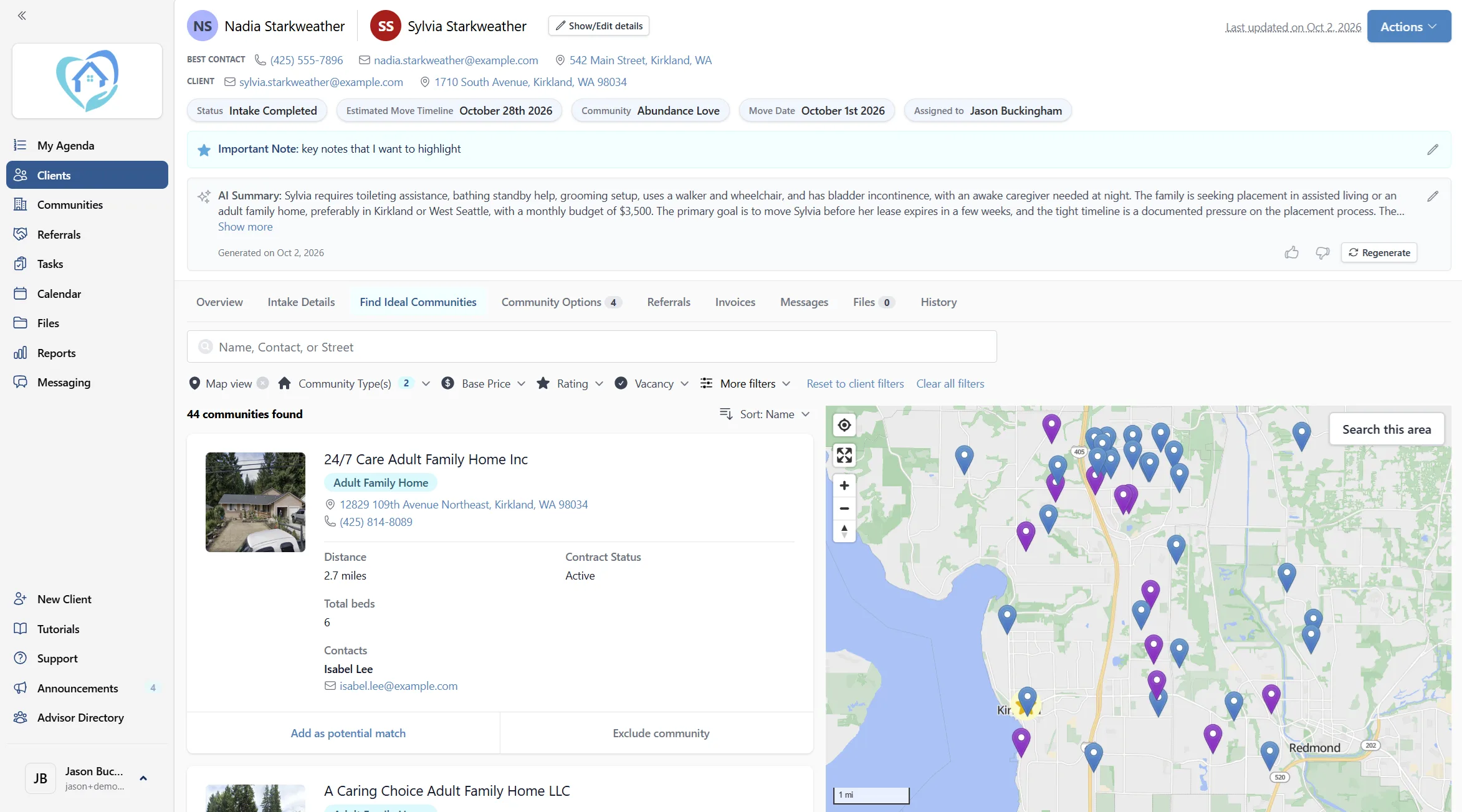Open Announcements in the sidebar
This screenshot has height=812, width=1462.
[x=87, y=688]
